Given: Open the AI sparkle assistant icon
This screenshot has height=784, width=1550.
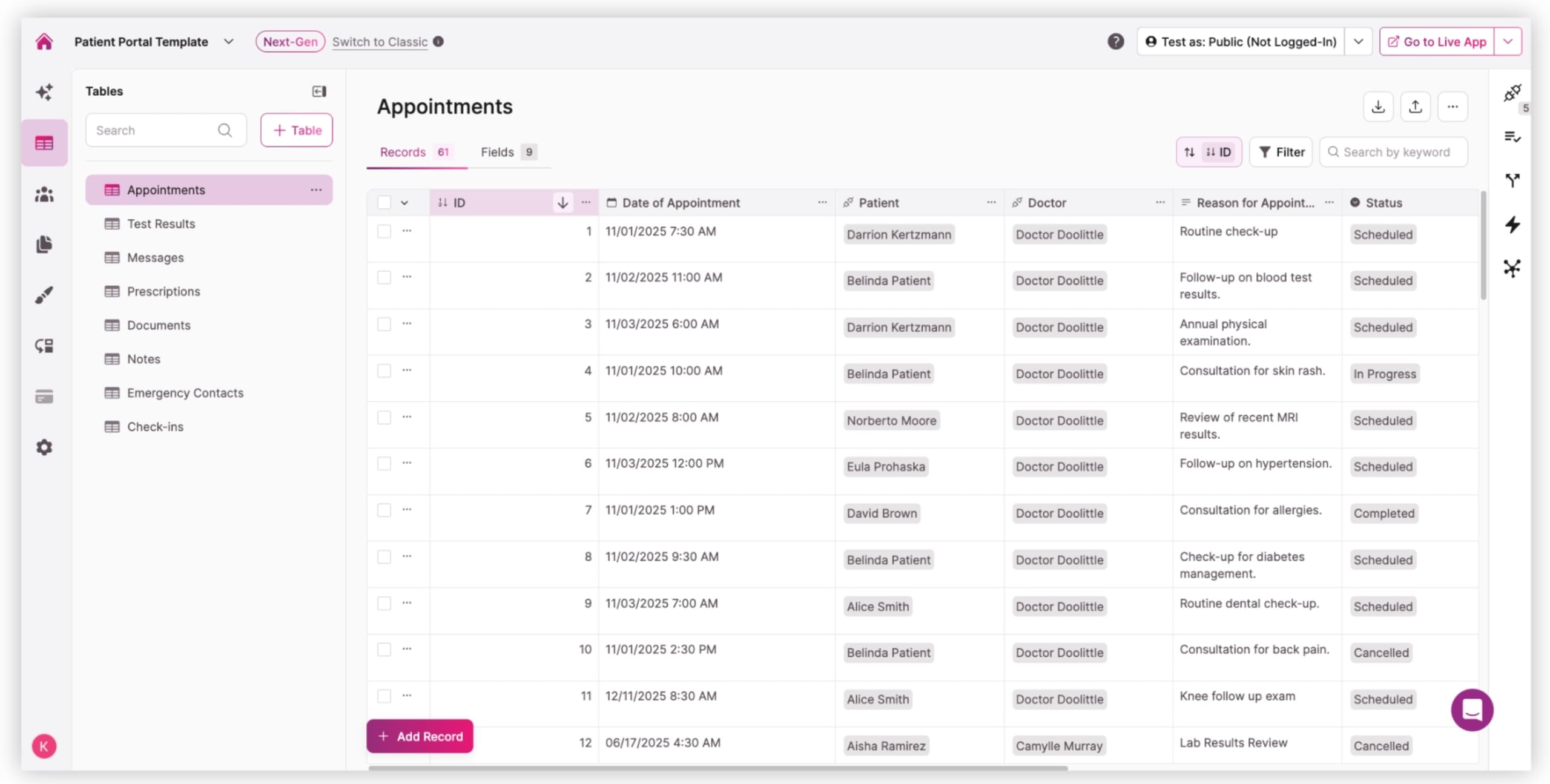Looking at the screenshot, I should pos(44,92).
